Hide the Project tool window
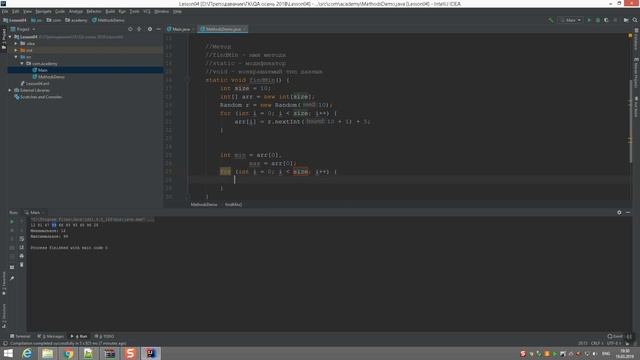The width and height of the screenshot is (640, 360). pyautogui.click(x=158, y=29)
